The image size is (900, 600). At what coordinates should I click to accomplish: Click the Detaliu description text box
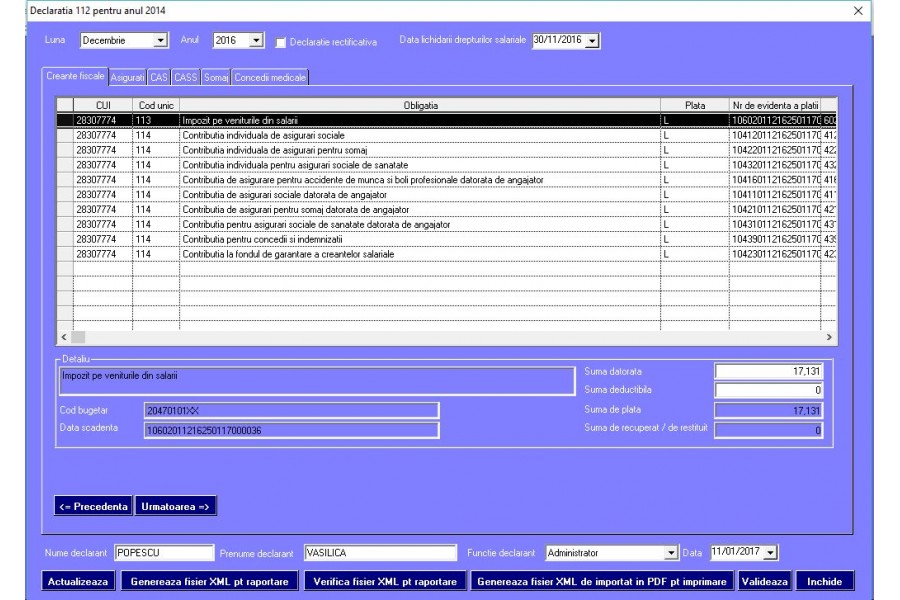point(317,381)
